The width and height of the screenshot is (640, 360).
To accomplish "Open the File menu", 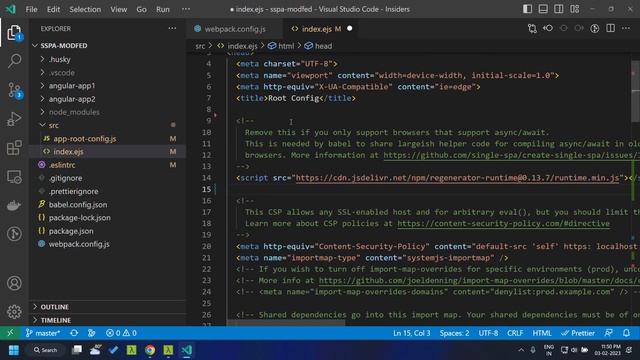I will coord(31,9).
